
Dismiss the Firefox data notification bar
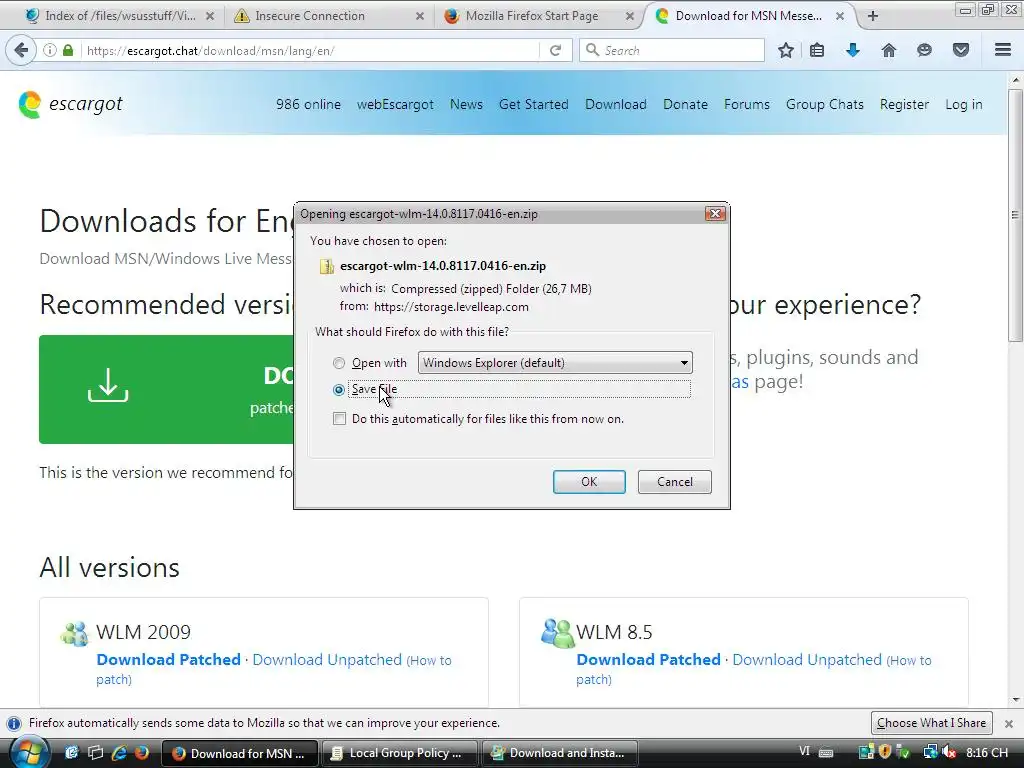click(1008, 724)
